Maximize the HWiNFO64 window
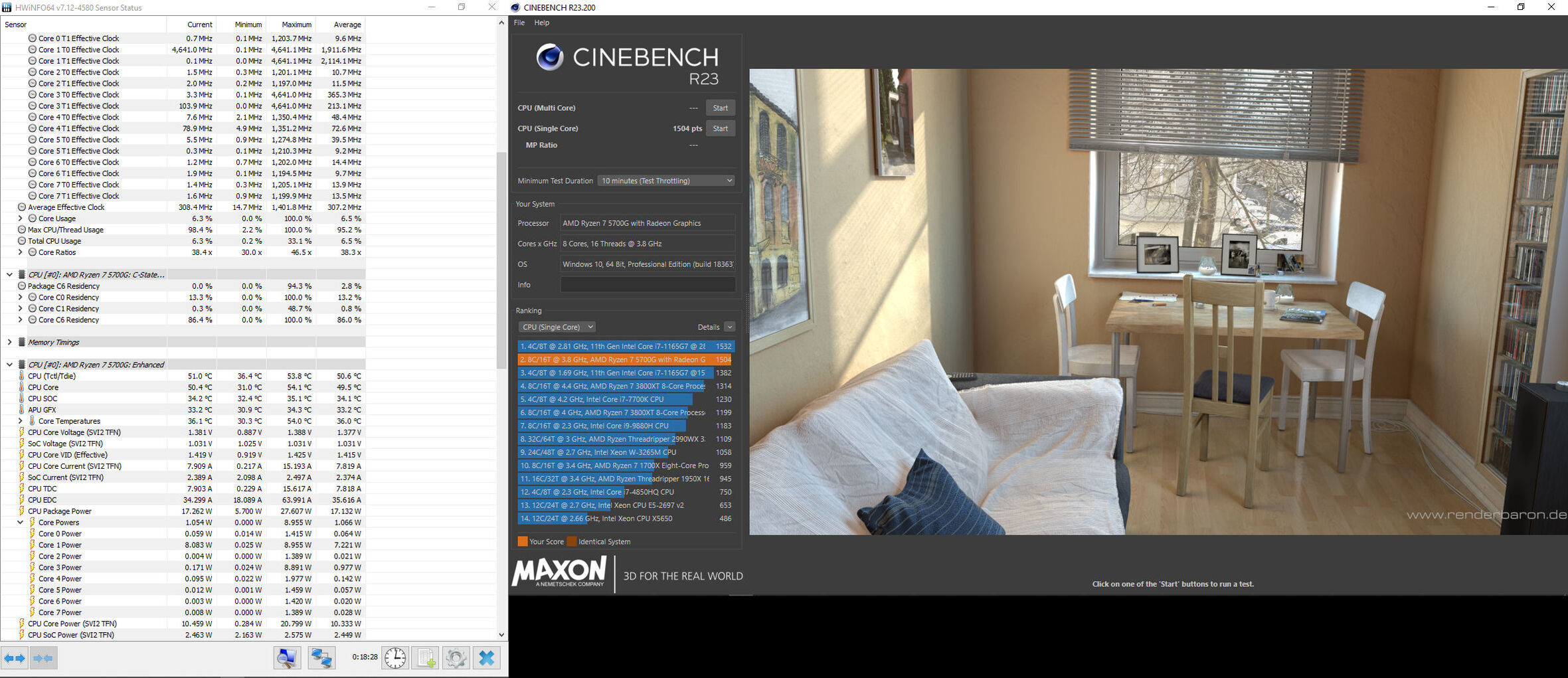This screenshot has width=1568, height=678. point(462,7)
